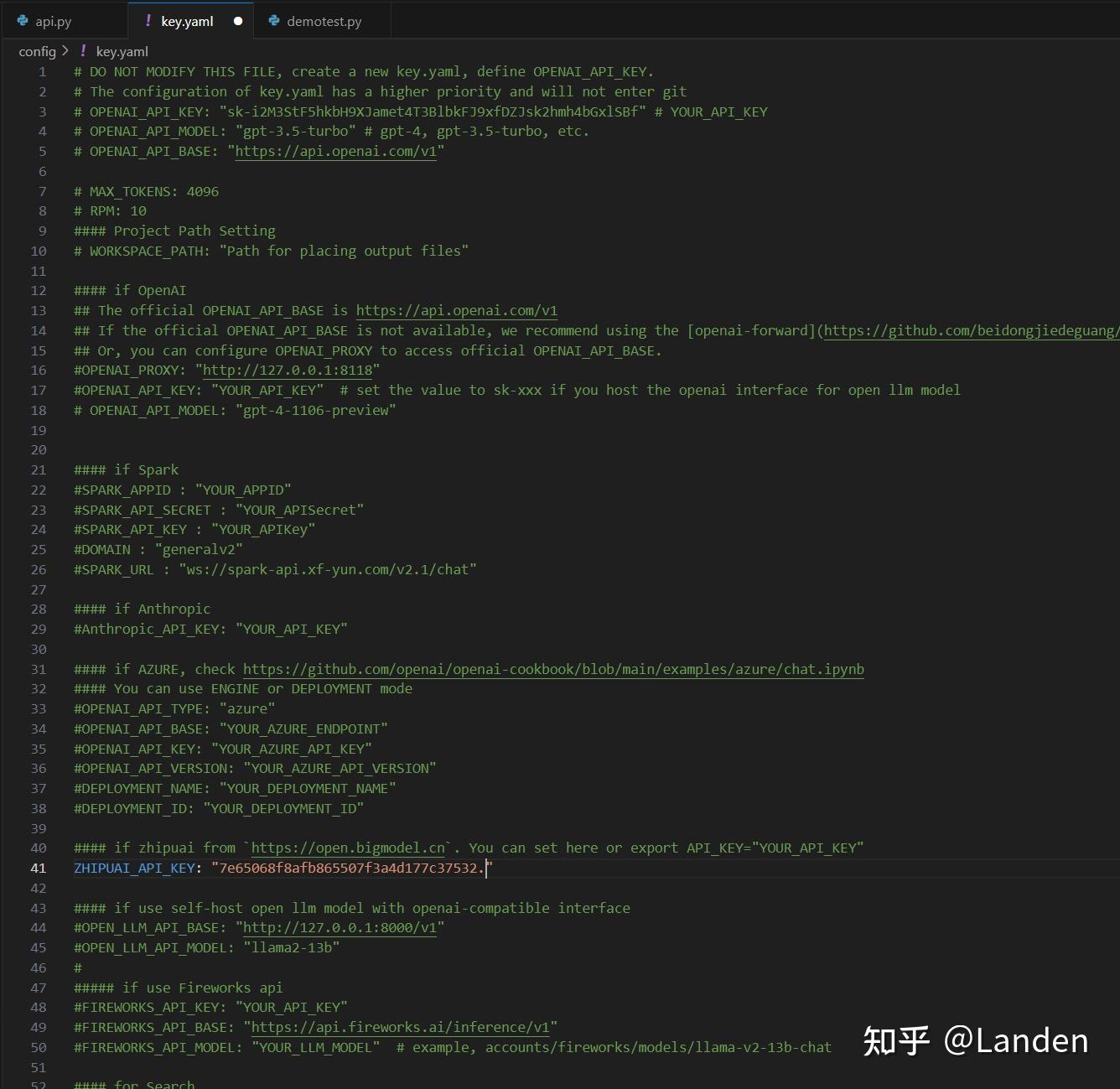
Task: Click the config breadcrumb folder
Action: [x=37, y=51]
